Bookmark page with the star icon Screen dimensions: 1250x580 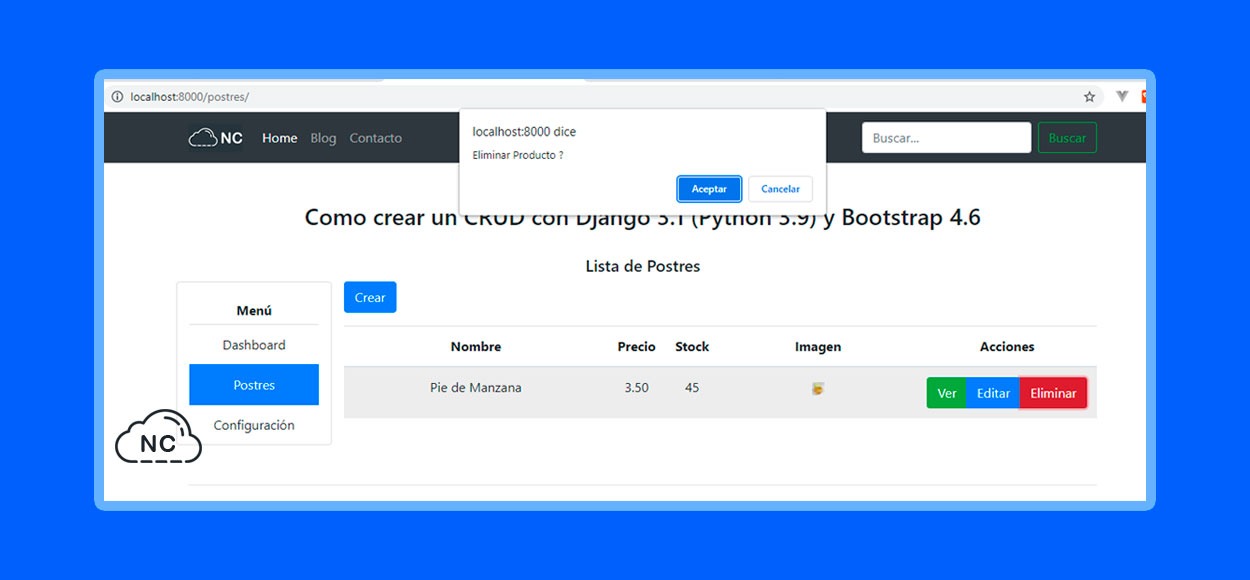tap(1090, 97)
